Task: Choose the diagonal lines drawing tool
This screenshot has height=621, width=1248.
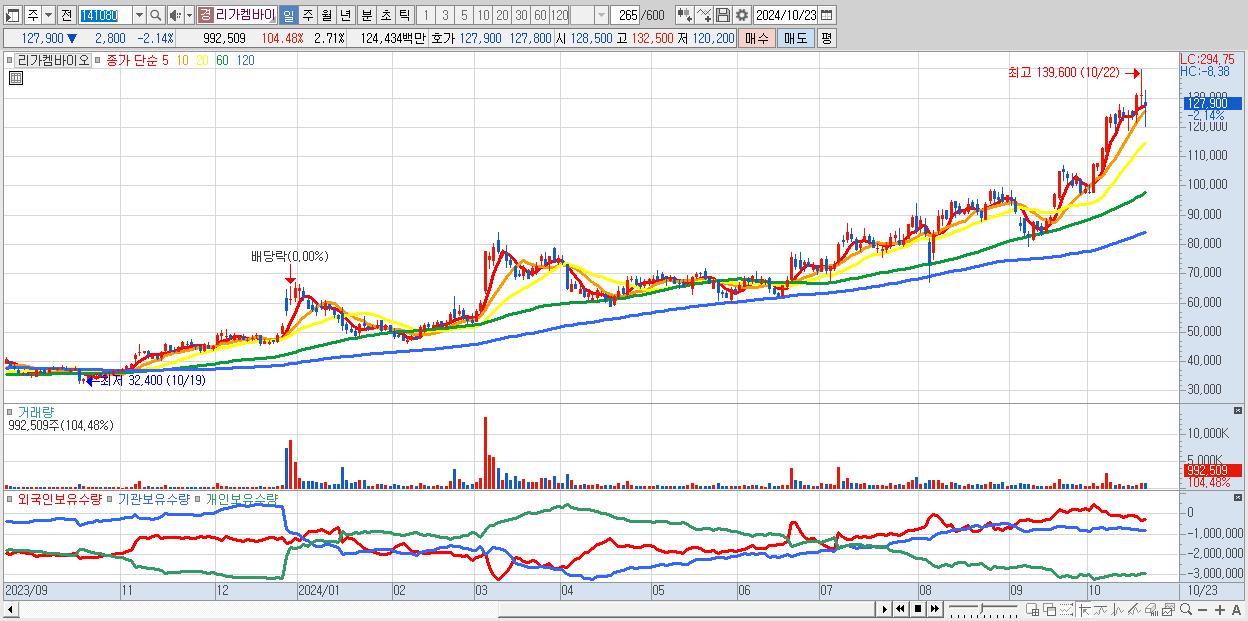Action: click(1135, 610)
